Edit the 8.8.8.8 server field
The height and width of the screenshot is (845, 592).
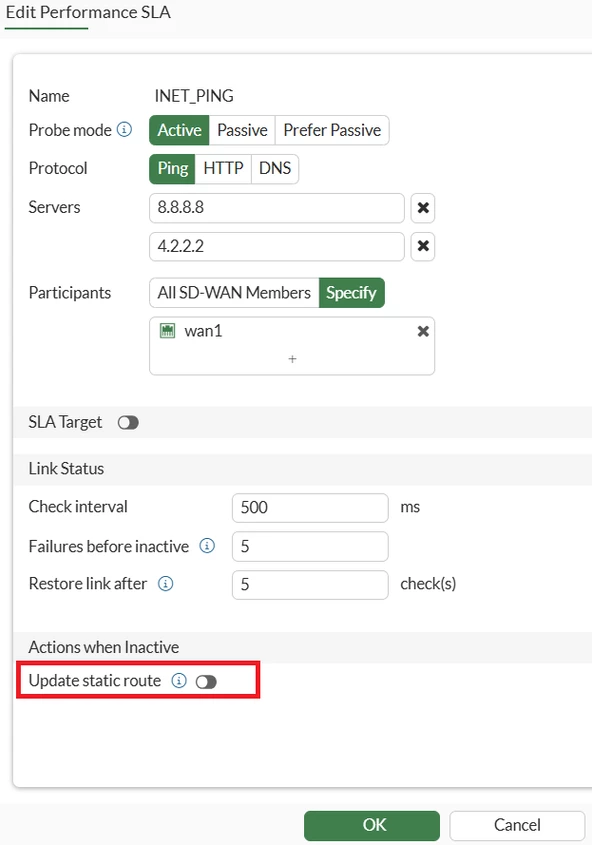click(277, 208)
